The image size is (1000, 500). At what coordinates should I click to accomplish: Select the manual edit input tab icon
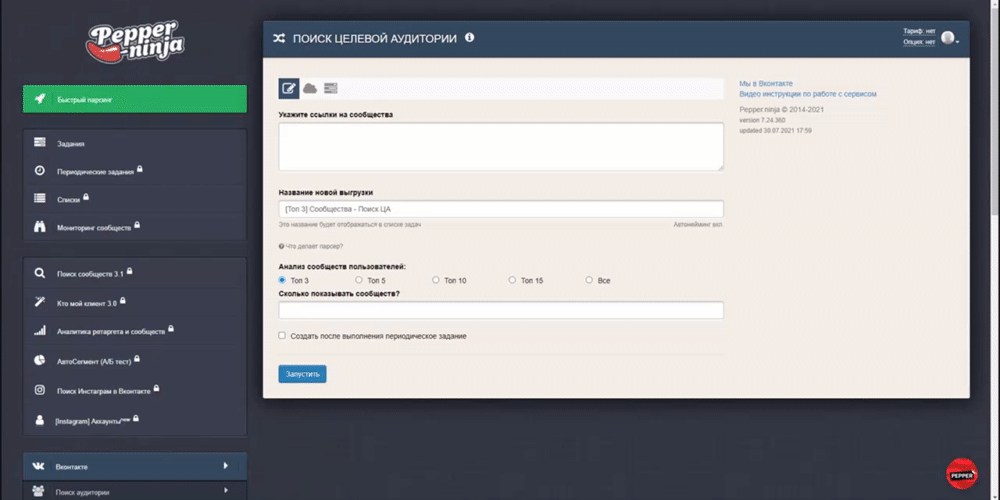[289, 89]
